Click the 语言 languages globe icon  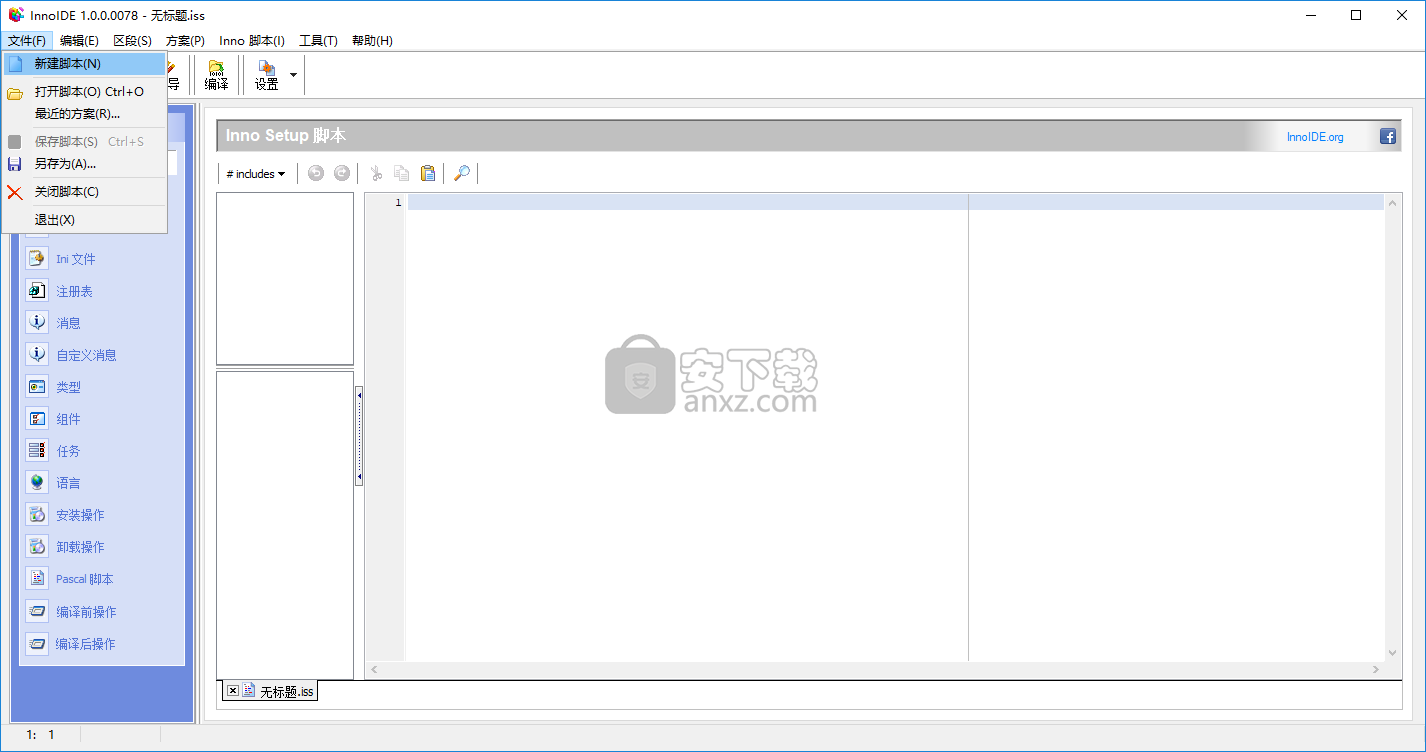coord(37,482)
